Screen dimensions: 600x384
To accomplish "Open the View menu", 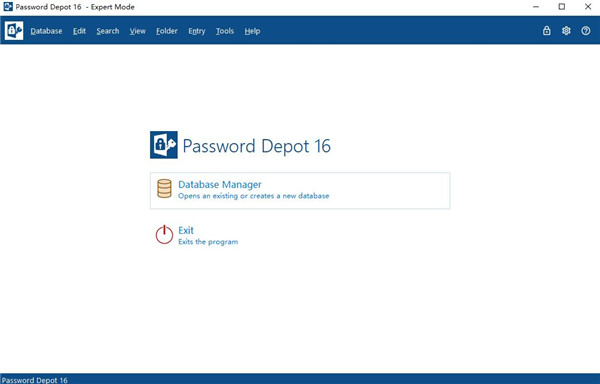I will pos(137,31).
